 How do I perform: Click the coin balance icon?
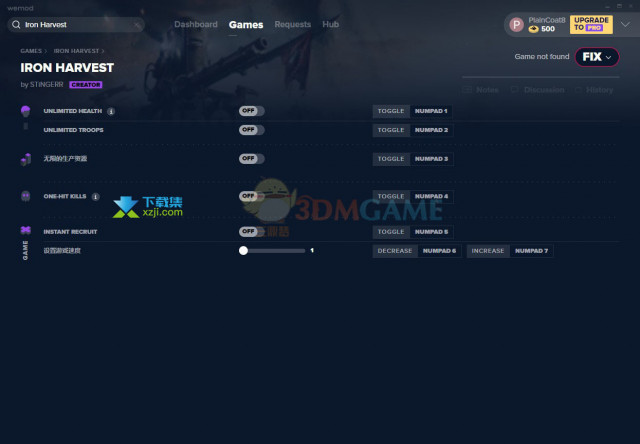pos(533,29)
